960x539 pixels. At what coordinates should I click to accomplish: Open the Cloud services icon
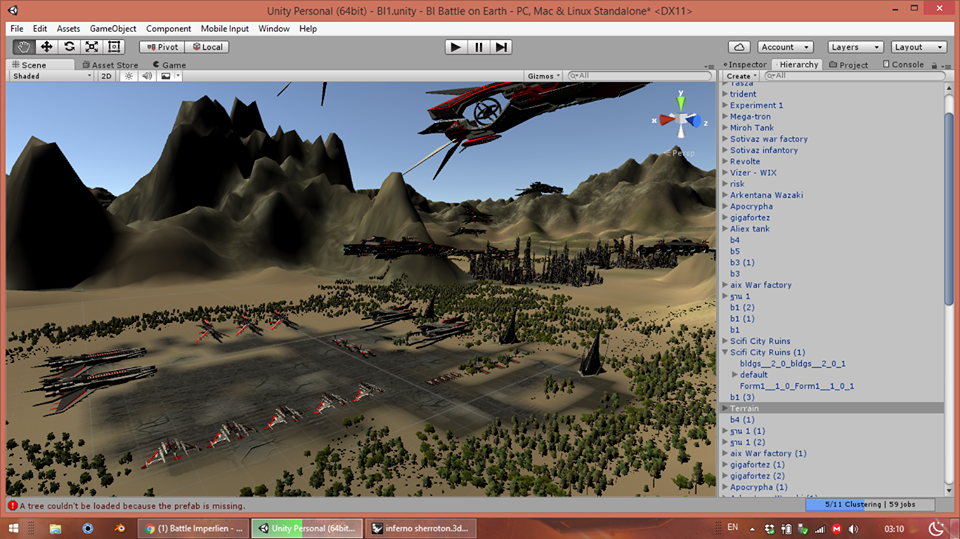739,47
